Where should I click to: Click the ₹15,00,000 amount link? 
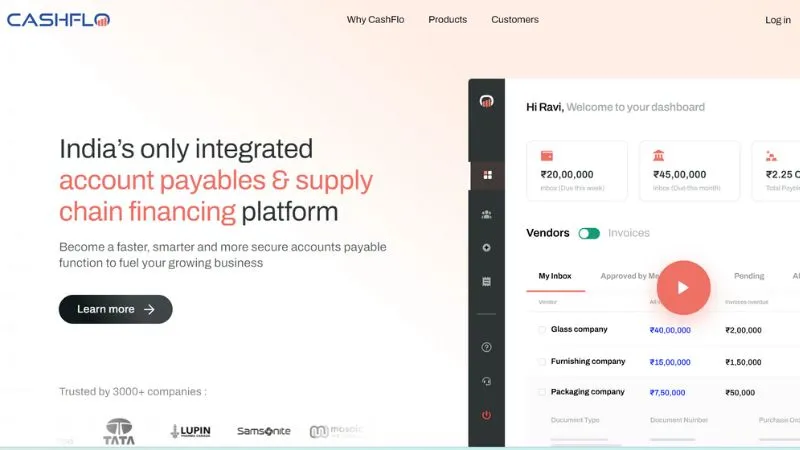[x=670, y=362]
